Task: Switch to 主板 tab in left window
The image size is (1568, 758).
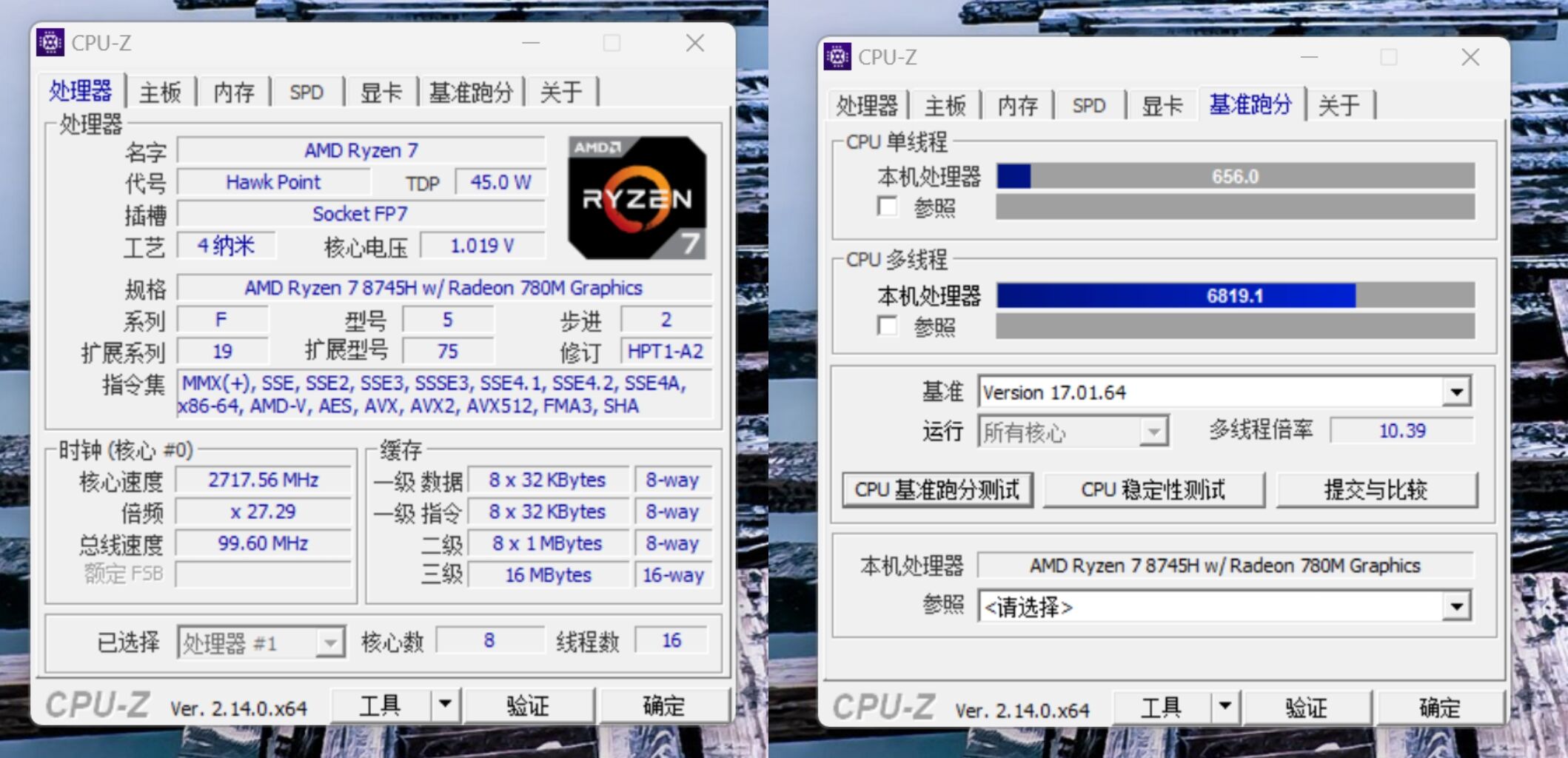Action: tap(160, 93)
